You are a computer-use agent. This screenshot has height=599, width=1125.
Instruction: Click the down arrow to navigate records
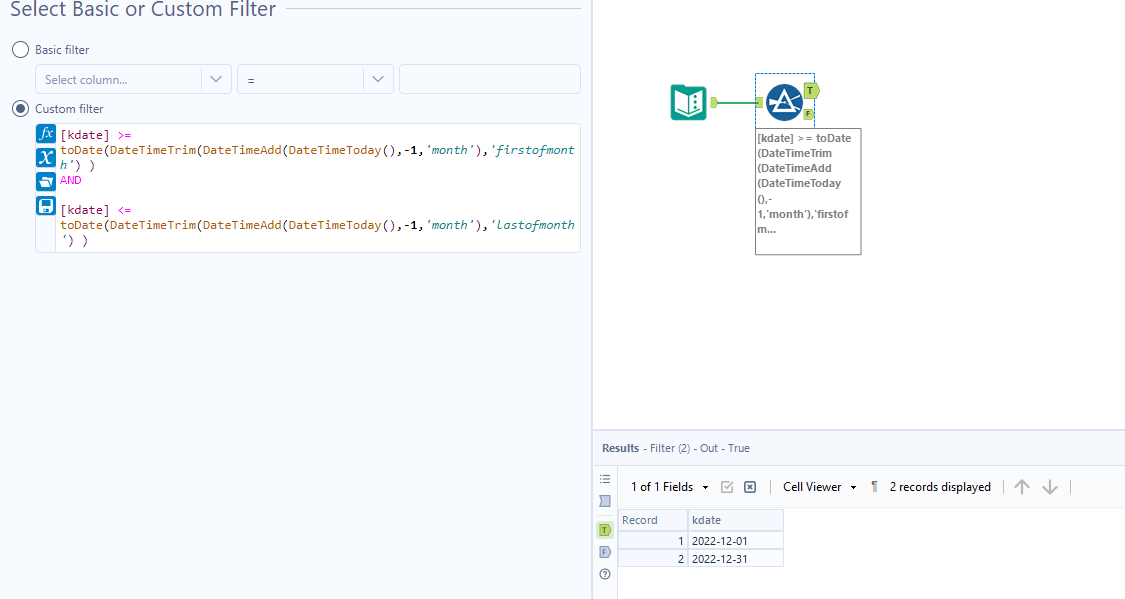(x=1050, y=487)
